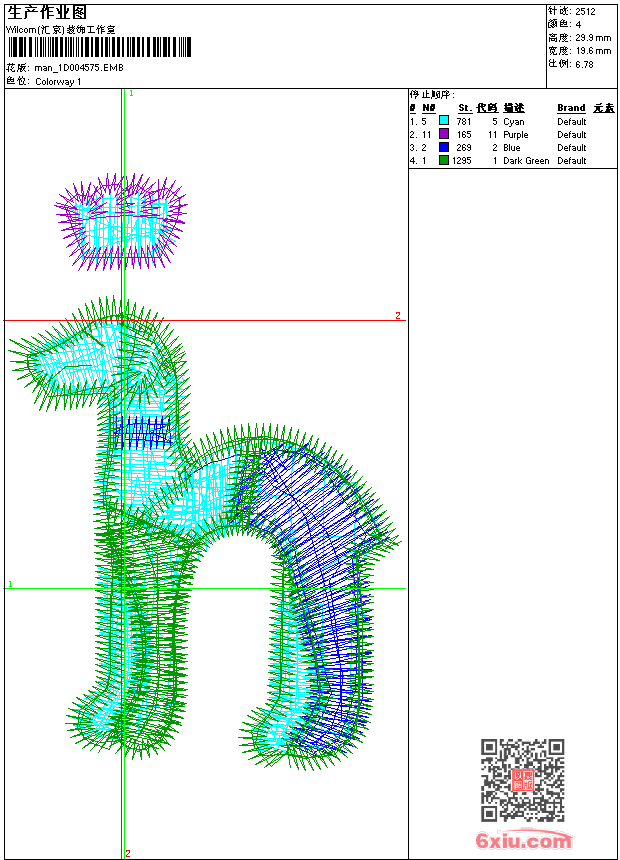Click the QR code image
The width and height of the screenshot is (620, 860).
[x=523, y=780]
